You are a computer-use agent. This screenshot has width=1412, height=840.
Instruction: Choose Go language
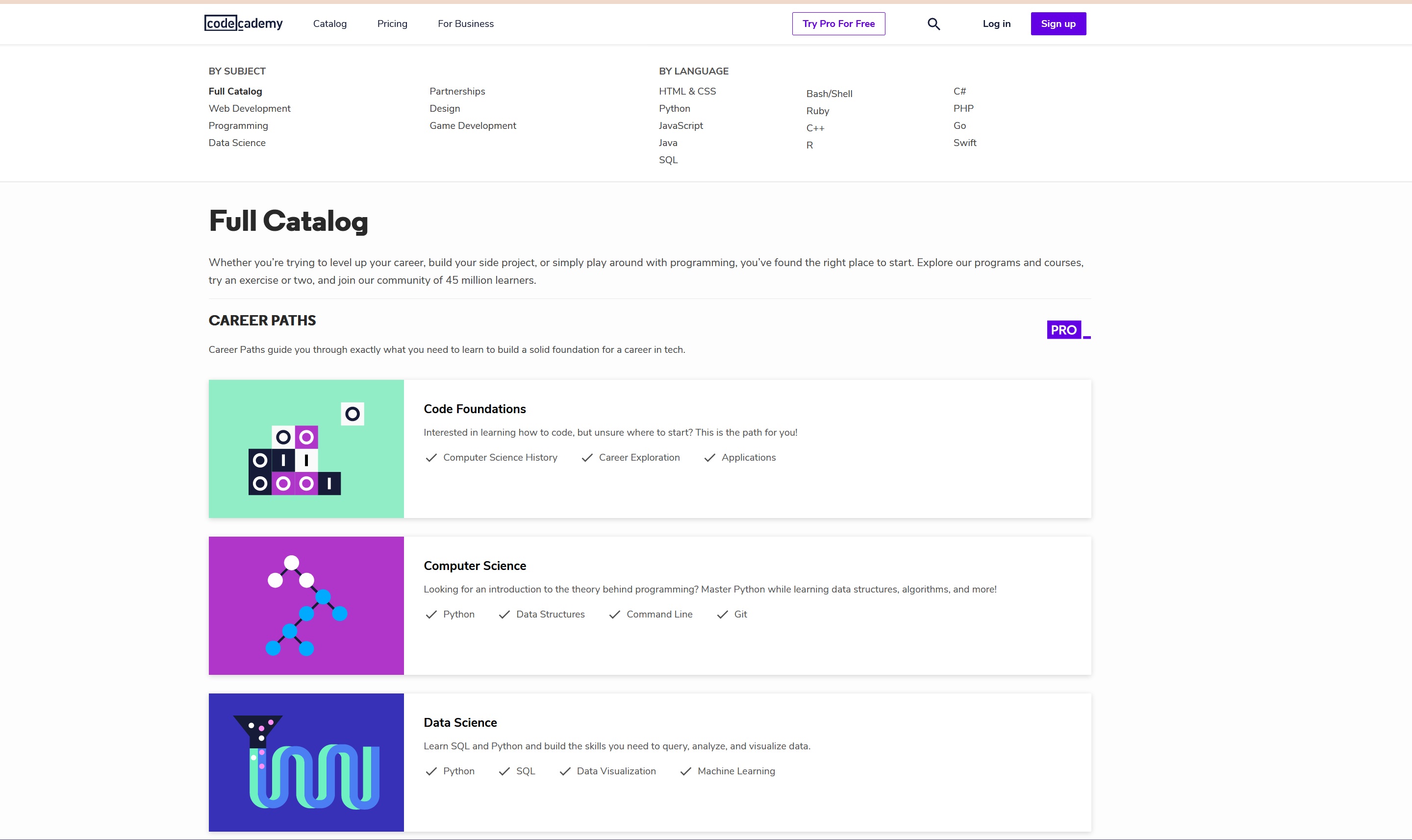click(959, 125)
